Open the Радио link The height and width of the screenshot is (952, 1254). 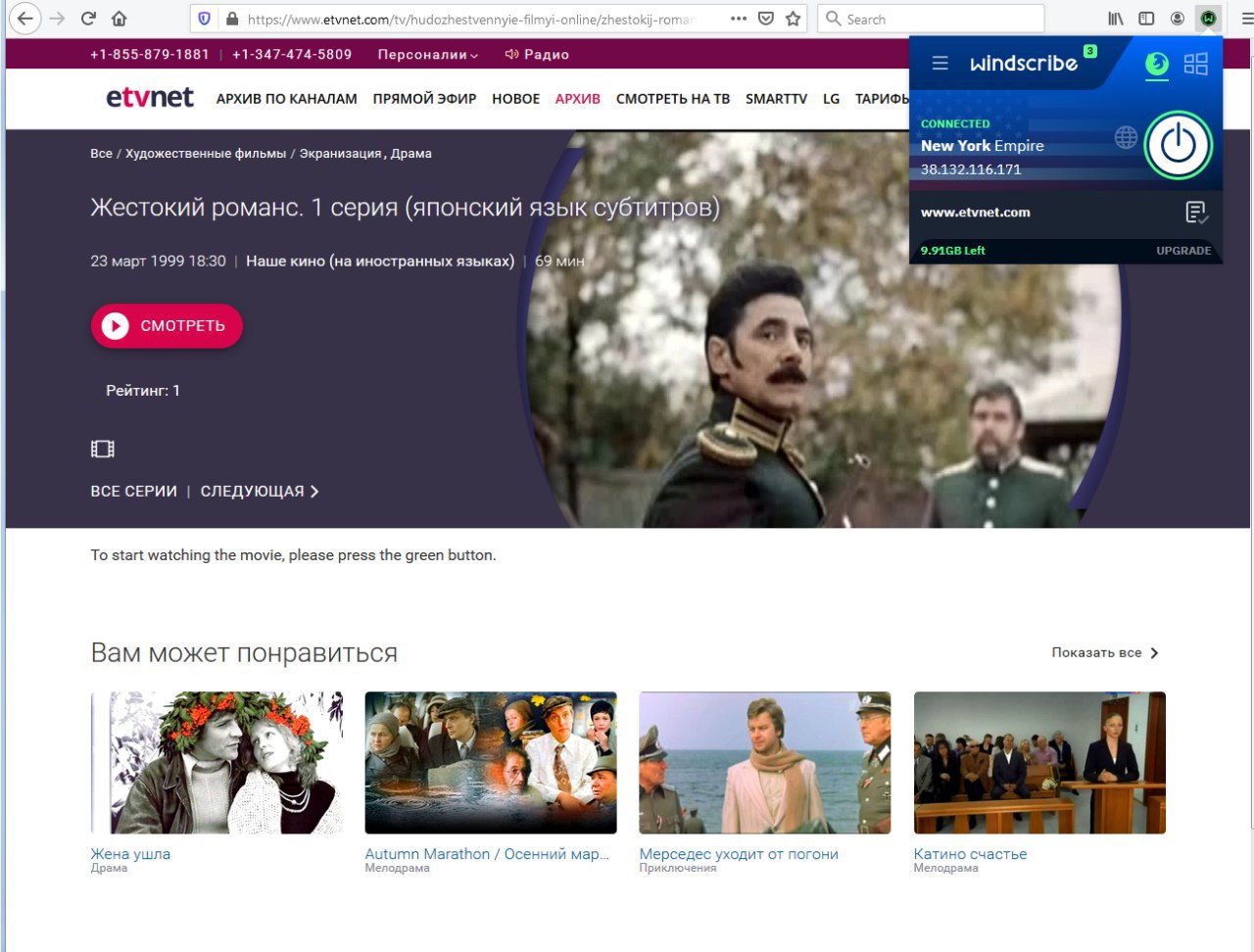point(537,55)
